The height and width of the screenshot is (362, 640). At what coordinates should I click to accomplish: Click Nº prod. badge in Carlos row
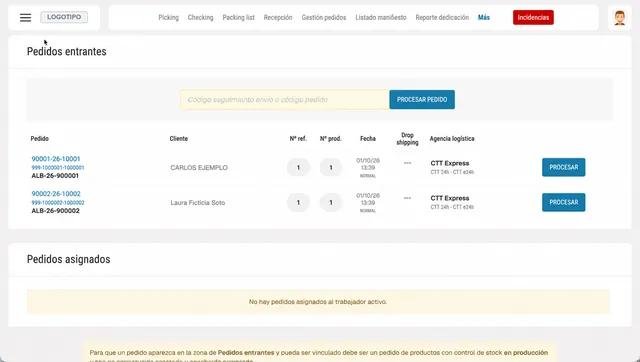pyautogui.click(x=331, y=168)
